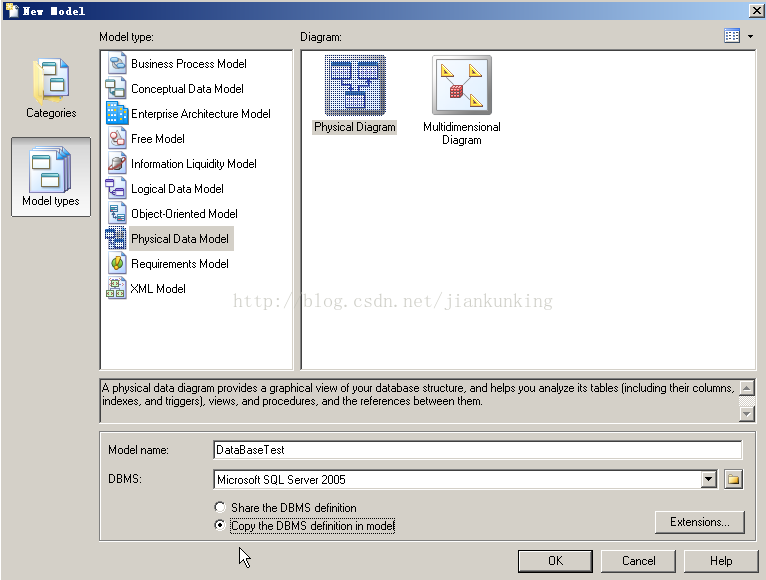Close the New Model dialog
Screen dimensions: 766x580
coord(756,10)
